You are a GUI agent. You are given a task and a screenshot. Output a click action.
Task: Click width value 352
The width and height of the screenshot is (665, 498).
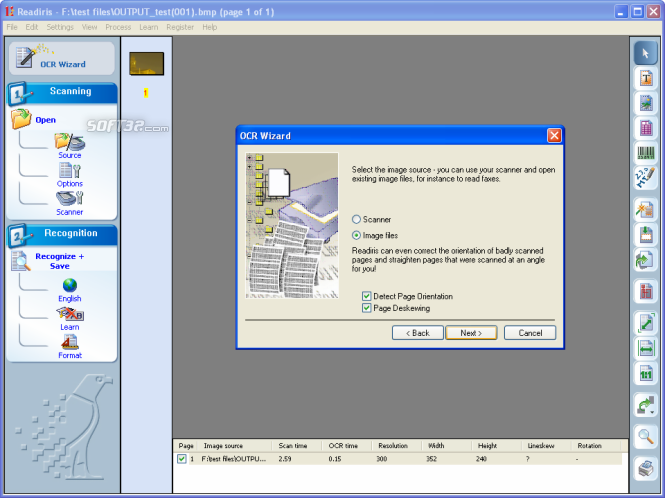pyautogui.click(x=432, y=459)
